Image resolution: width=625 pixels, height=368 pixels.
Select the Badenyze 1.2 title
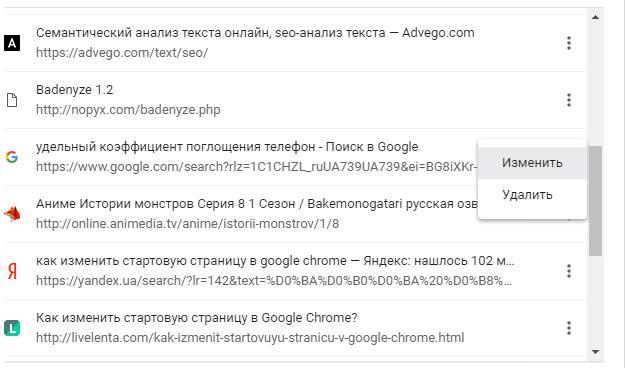pyautogui.click(x=75, y=90)
